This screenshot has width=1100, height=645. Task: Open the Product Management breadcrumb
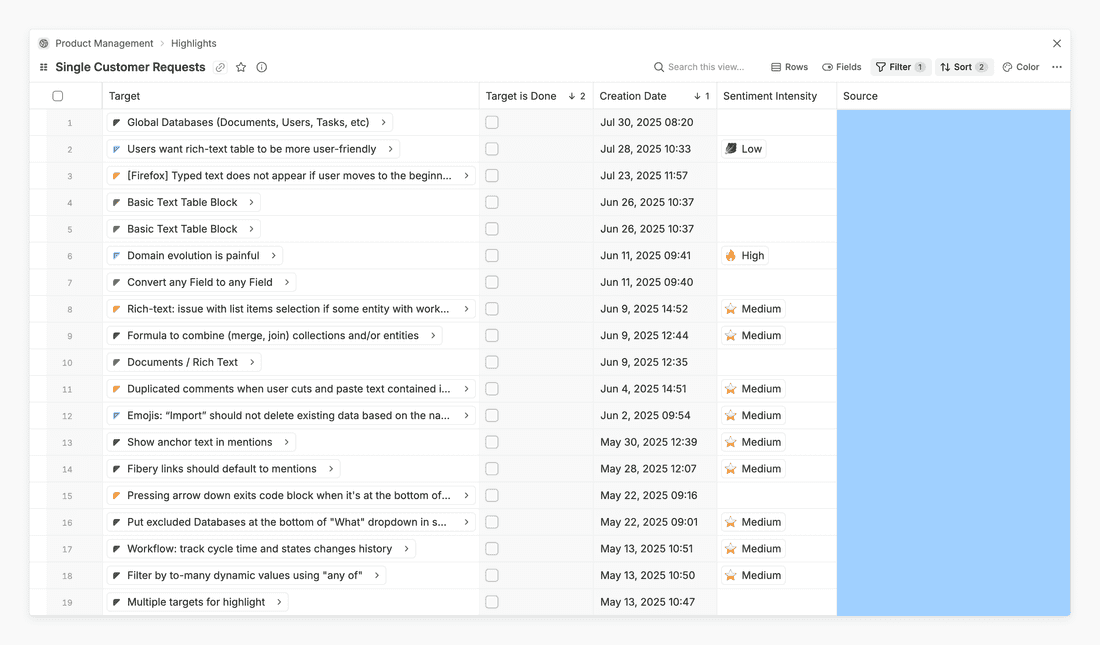(104, 44)
